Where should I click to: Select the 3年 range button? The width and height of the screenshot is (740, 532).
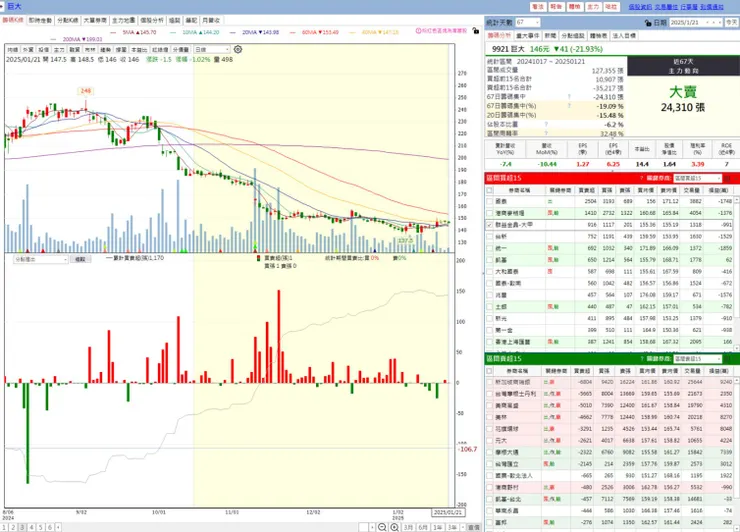click(x=452, y=527)
